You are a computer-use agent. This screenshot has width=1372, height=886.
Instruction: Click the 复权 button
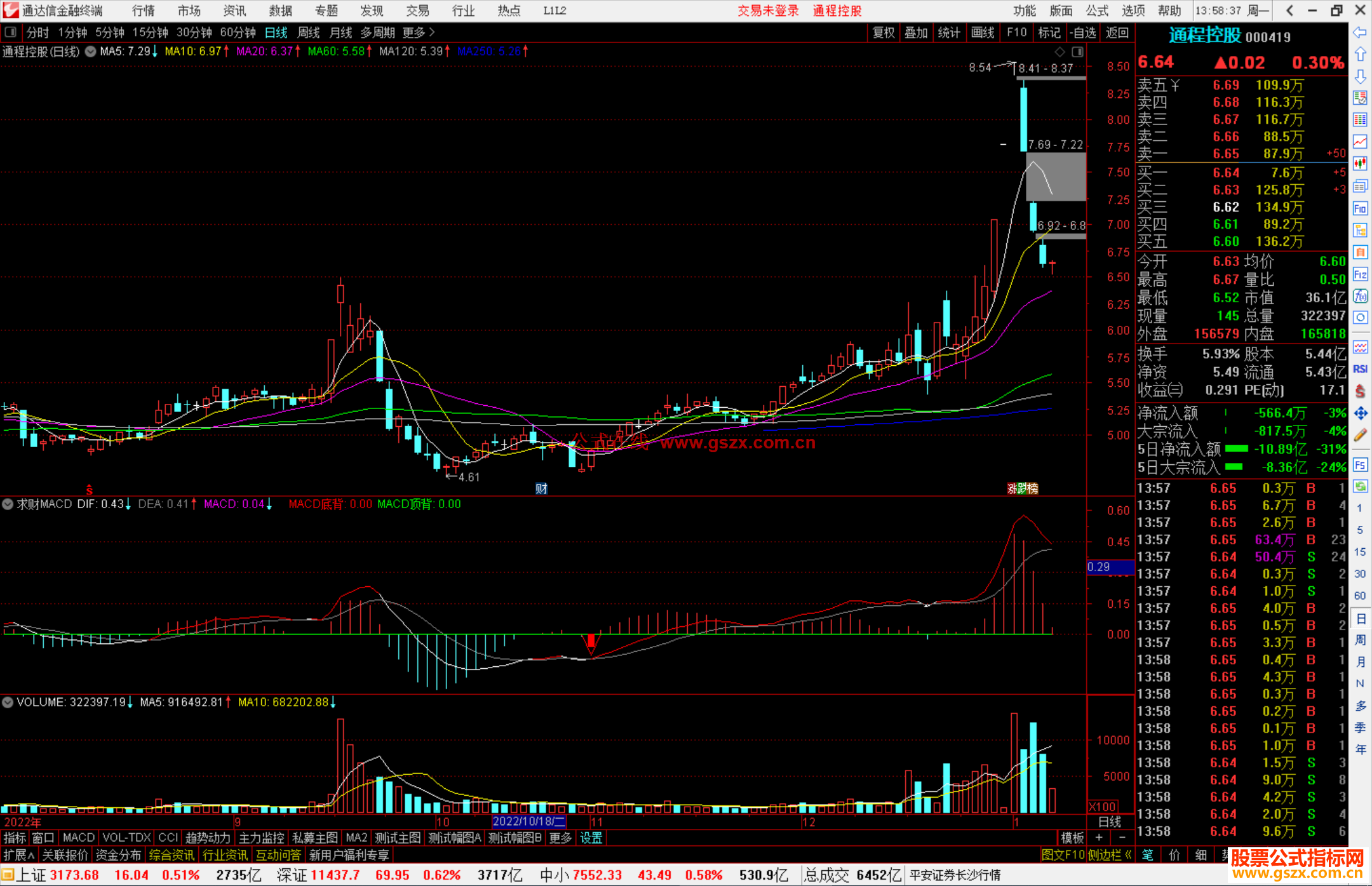(x=884, y=32)
